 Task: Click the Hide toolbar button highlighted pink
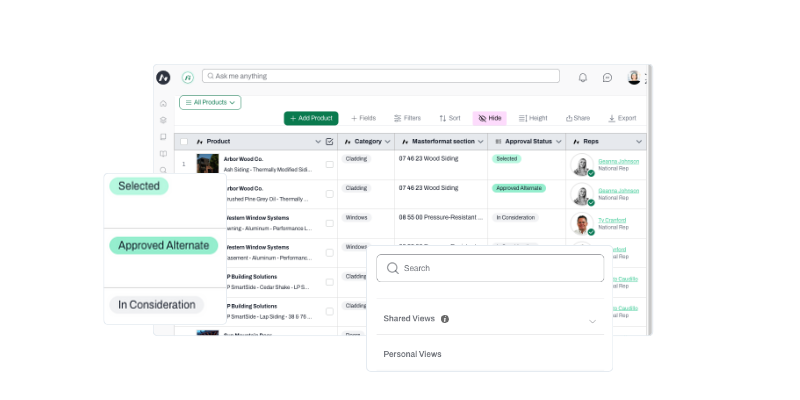pyautogui.click(x=490, y=118)
